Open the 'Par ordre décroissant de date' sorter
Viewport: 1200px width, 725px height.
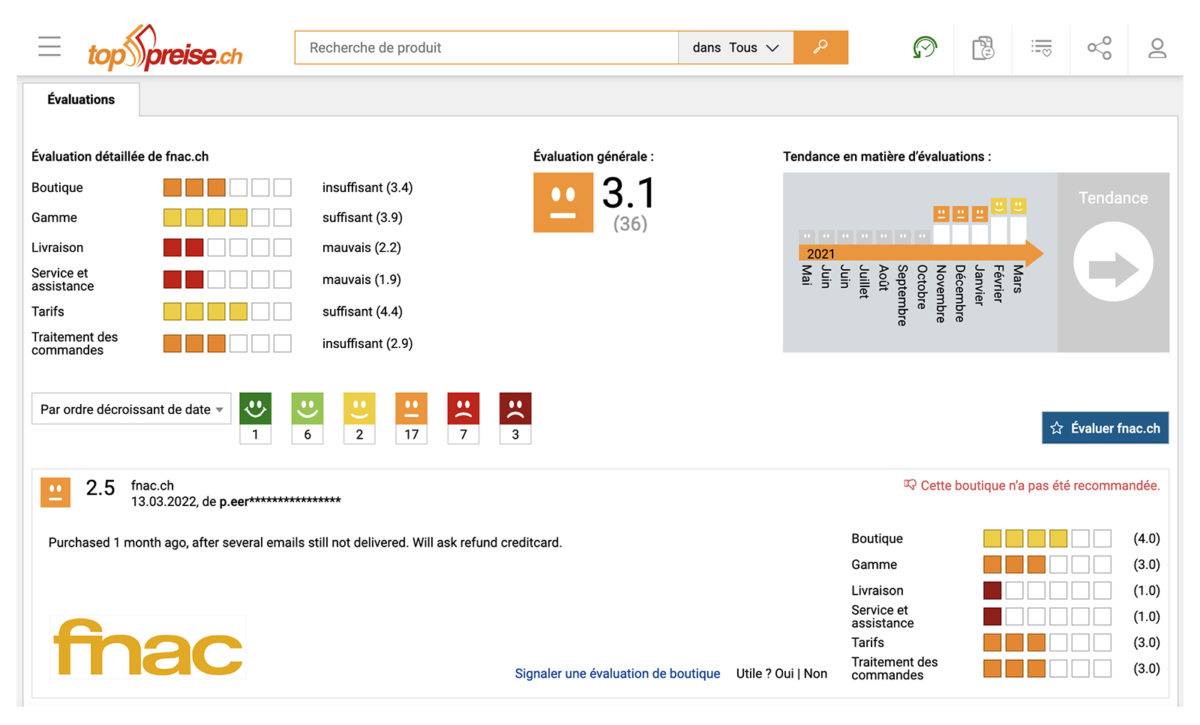[x=131, y=409]
